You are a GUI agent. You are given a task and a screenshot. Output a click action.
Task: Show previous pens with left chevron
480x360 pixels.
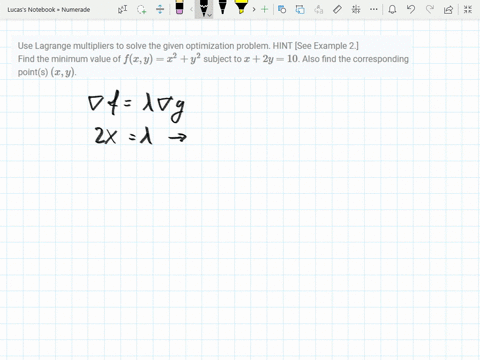tap(191, 9)
